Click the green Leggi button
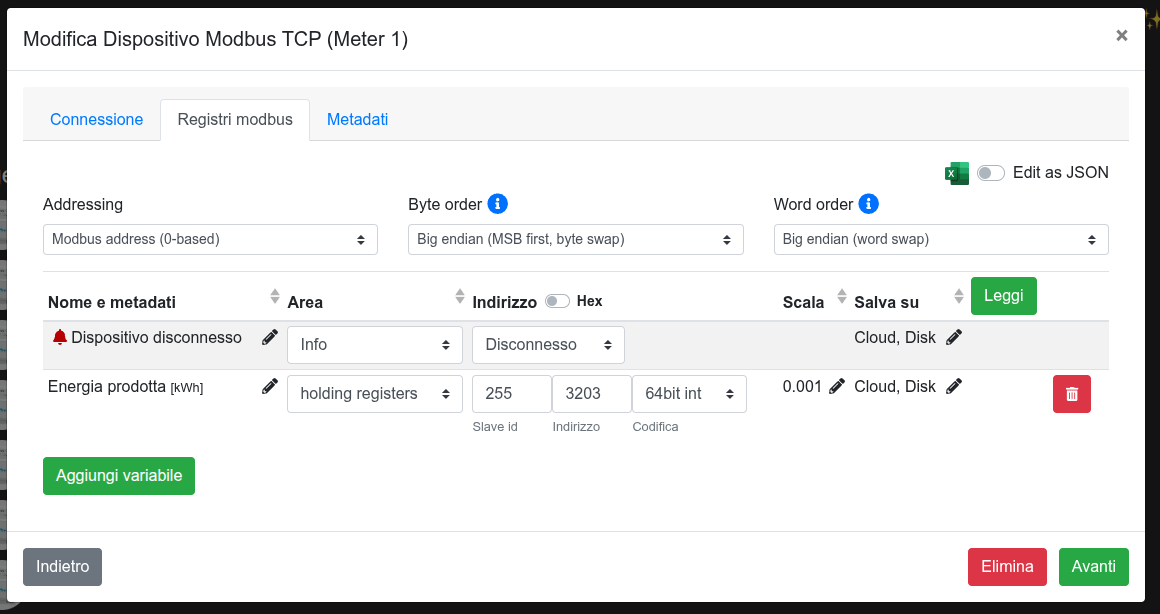This screenshot has width=1160, height=614. [1003, 296]
